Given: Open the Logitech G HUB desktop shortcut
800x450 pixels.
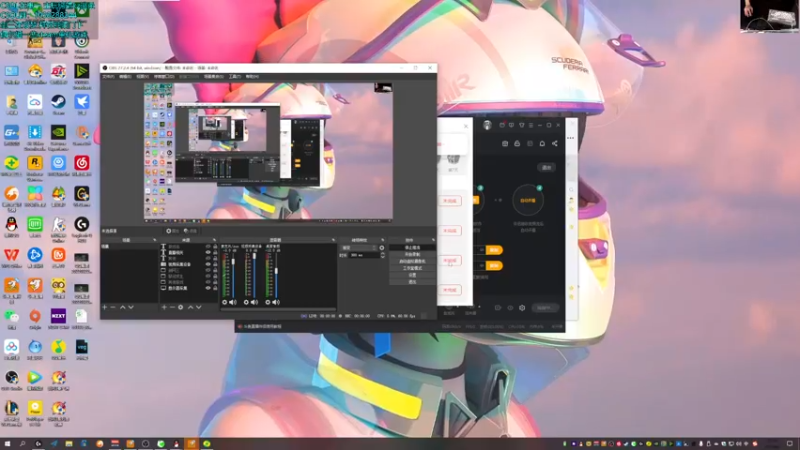Looking at the screenshot, I should click(x=82, y=225).
